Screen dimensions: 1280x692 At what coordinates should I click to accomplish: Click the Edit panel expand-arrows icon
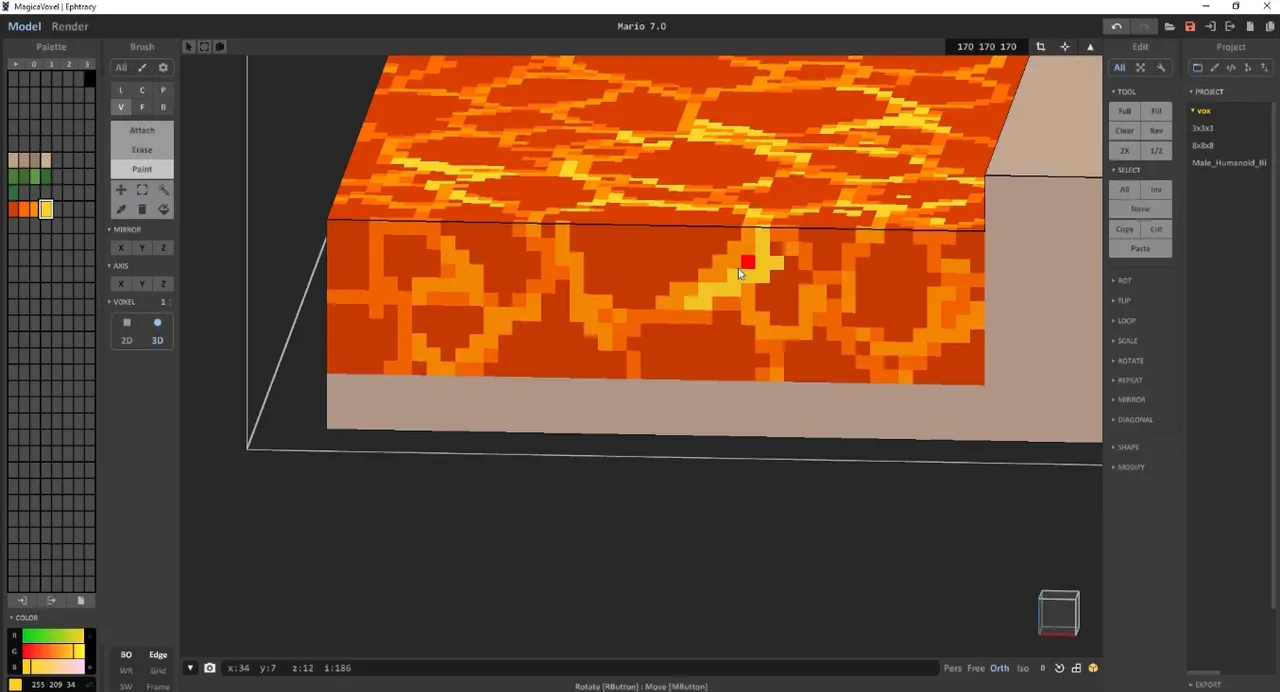pyautogui.click(x=1140, y=68)
